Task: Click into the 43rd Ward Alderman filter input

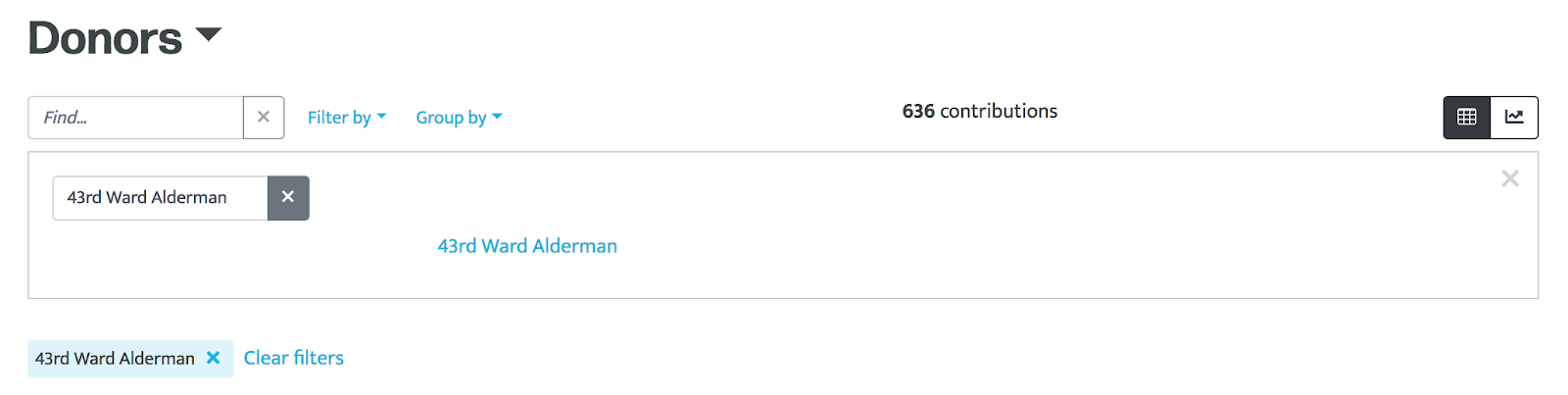Action: pyautogui.click(x=160, y=198)
